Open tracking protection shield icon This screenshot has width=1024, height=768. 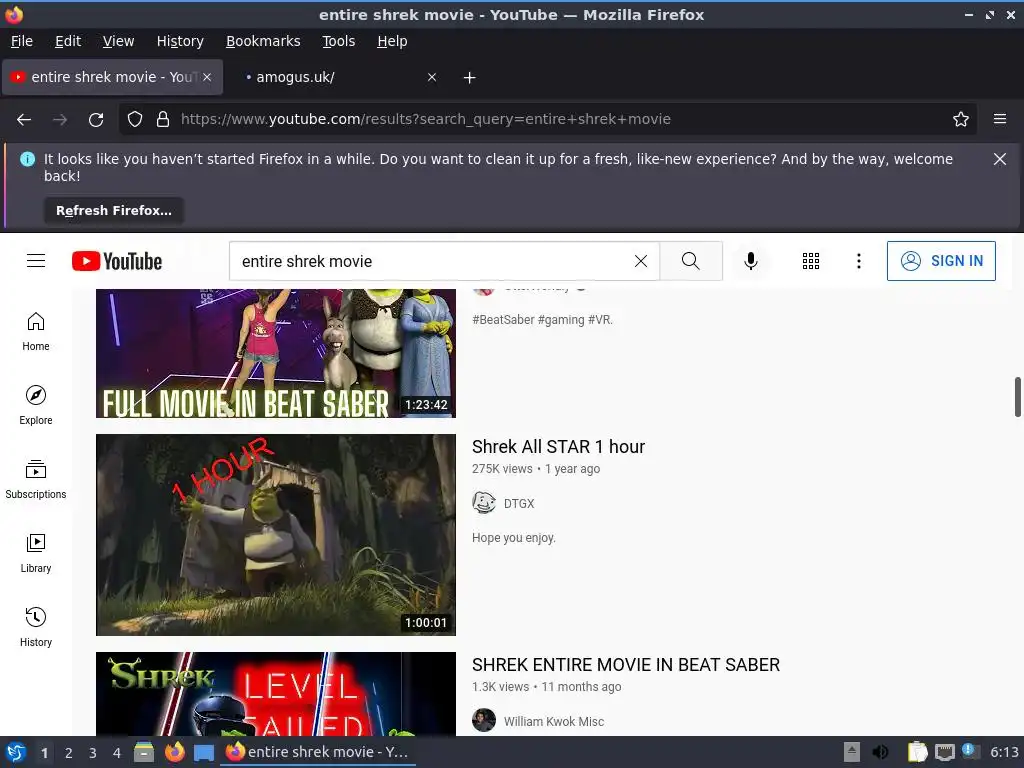click(x=135, y=119)
